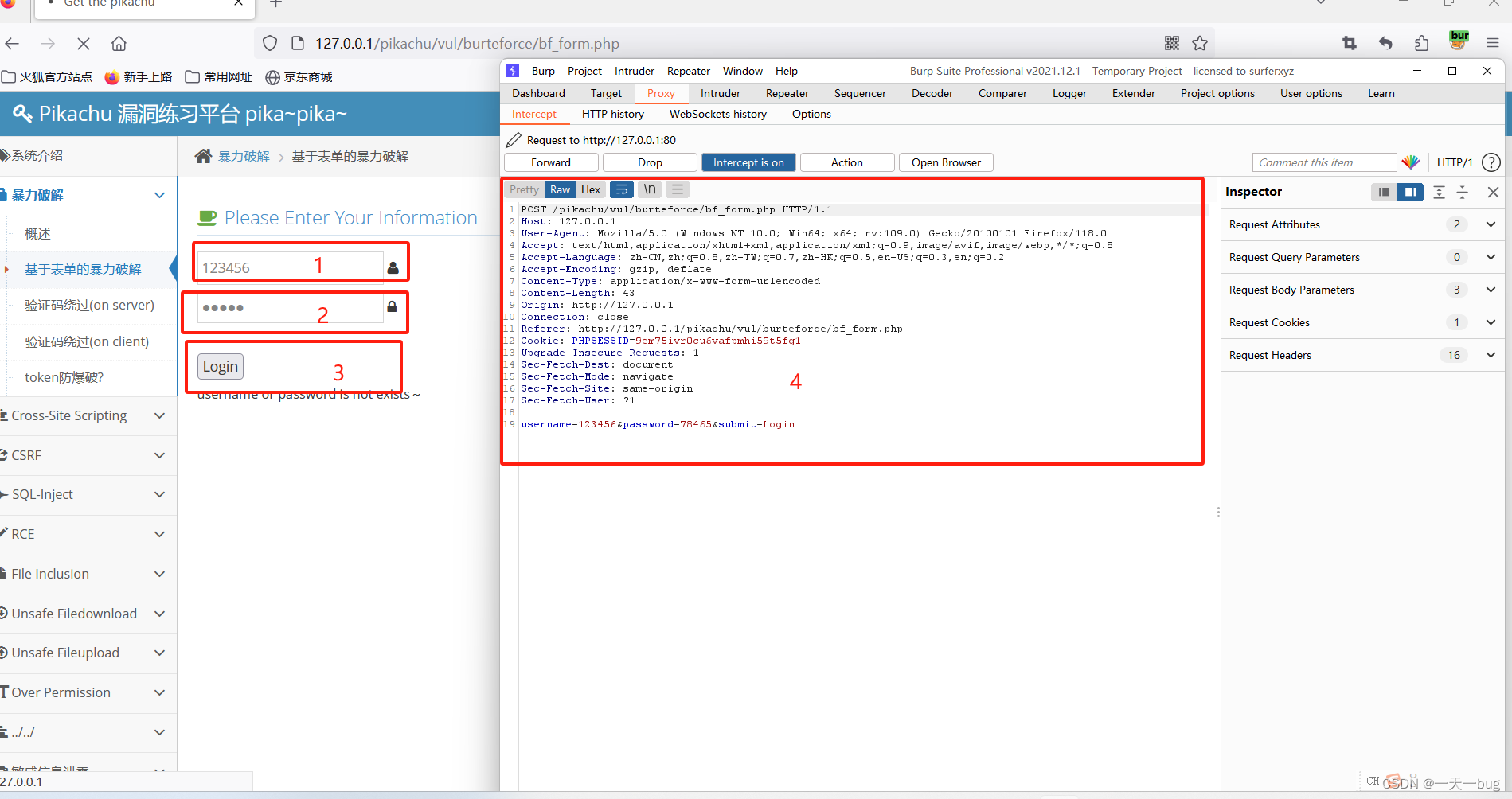The height and width of the screenshot is (799, 1512).
Task: Open the Firefox hamburger menu
Action: click(x=1493, y=43)
